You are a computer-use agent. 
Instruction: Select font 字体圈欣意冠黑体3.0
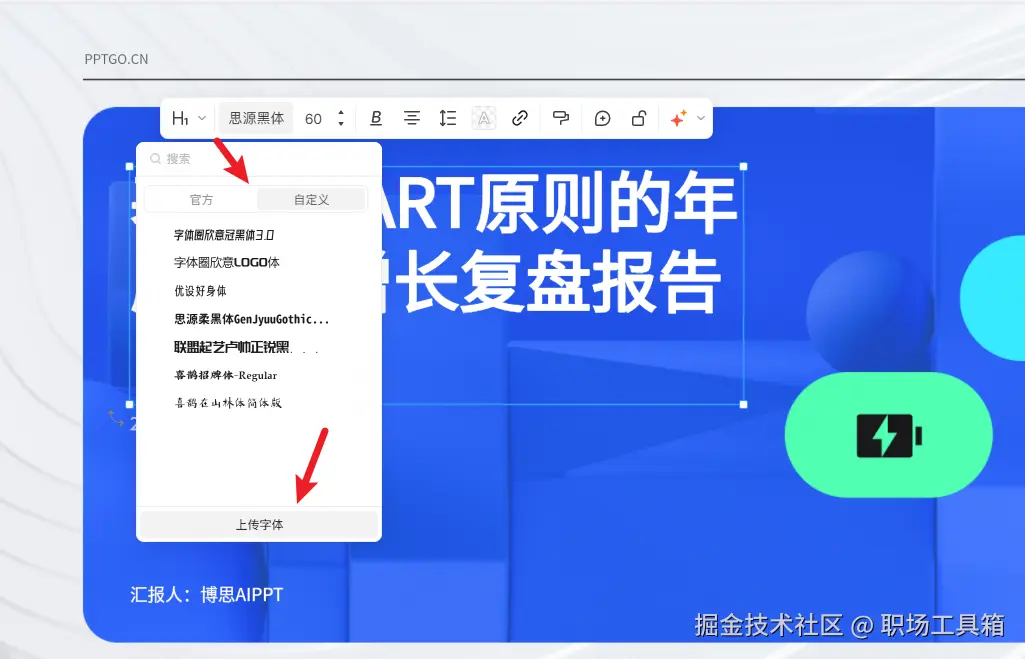pos(224,235)
